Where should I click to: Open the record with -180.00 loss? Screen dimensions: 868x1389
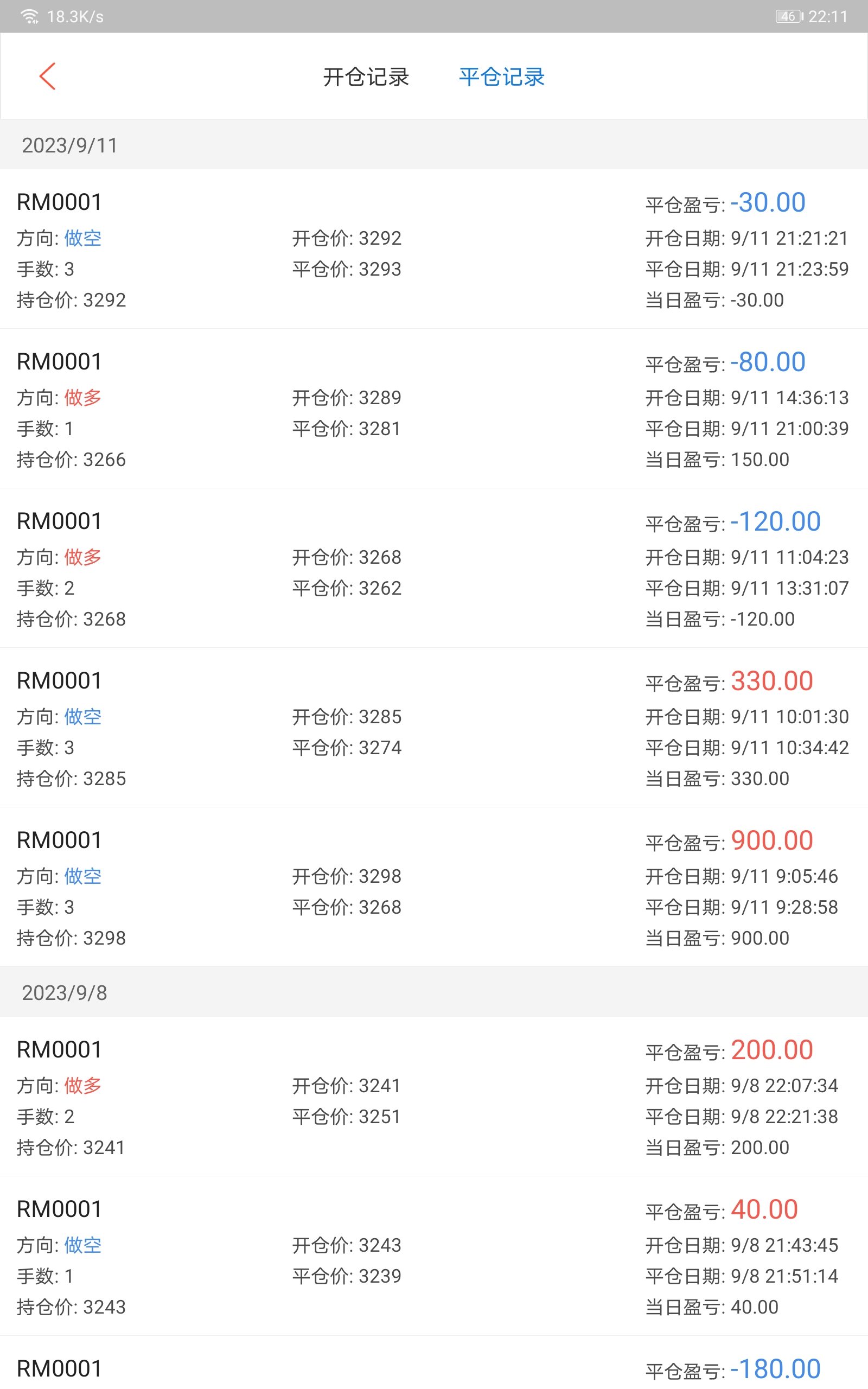coord(434,1369)
